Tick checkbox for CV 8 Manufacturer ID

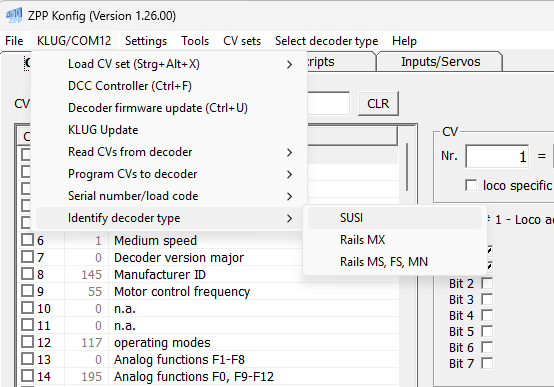pyautogui.click(x=27, y=274)
